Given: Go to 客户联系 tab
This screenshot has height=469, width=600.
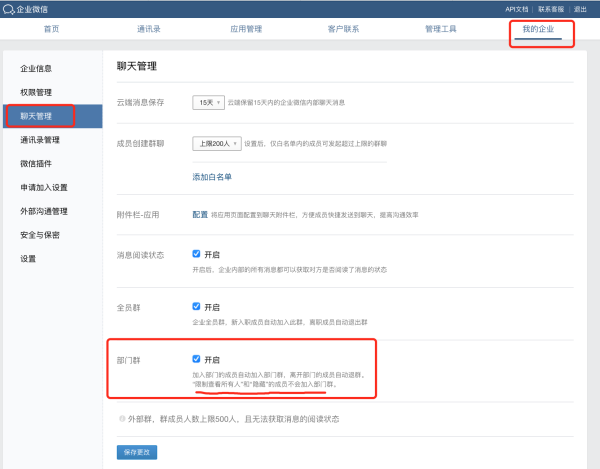Looking at the screenshot, I should 343,30.
